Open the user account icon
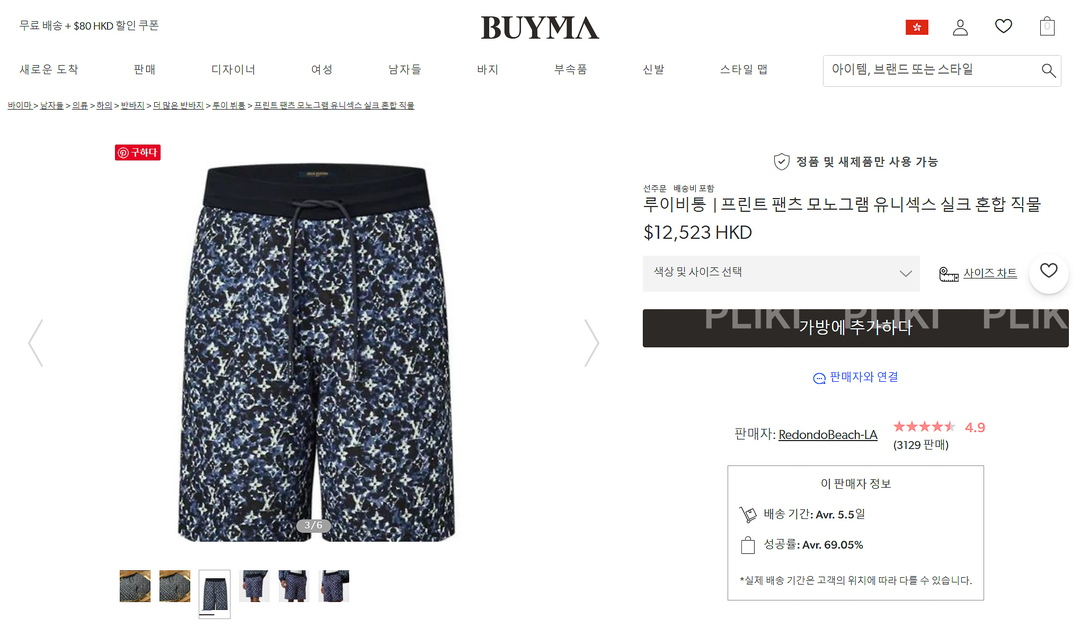Screen dimensions: 1080x628 tap(960, 27)
